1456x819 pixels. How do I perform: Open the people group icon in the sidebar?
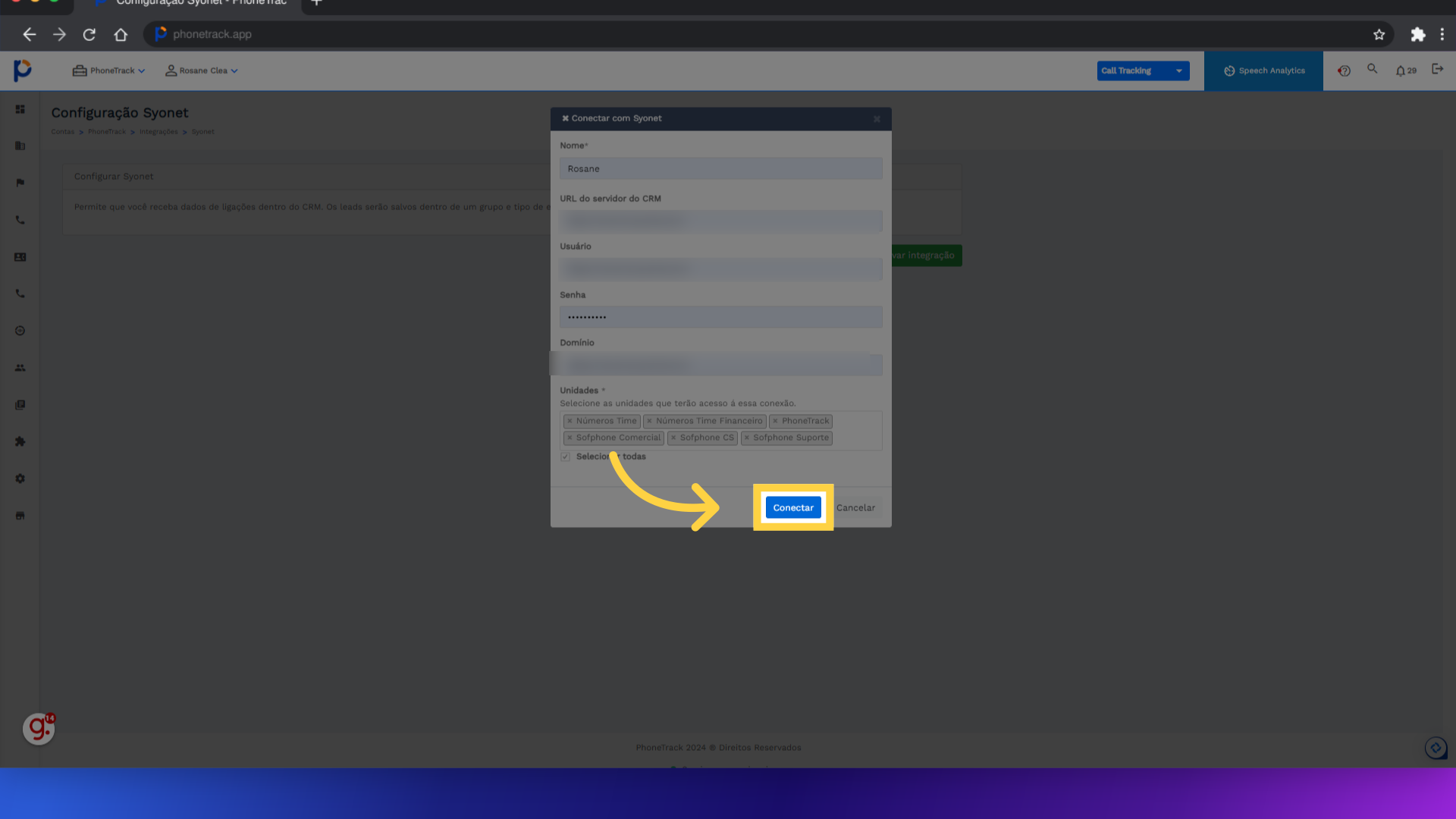(x=20, y=368)
